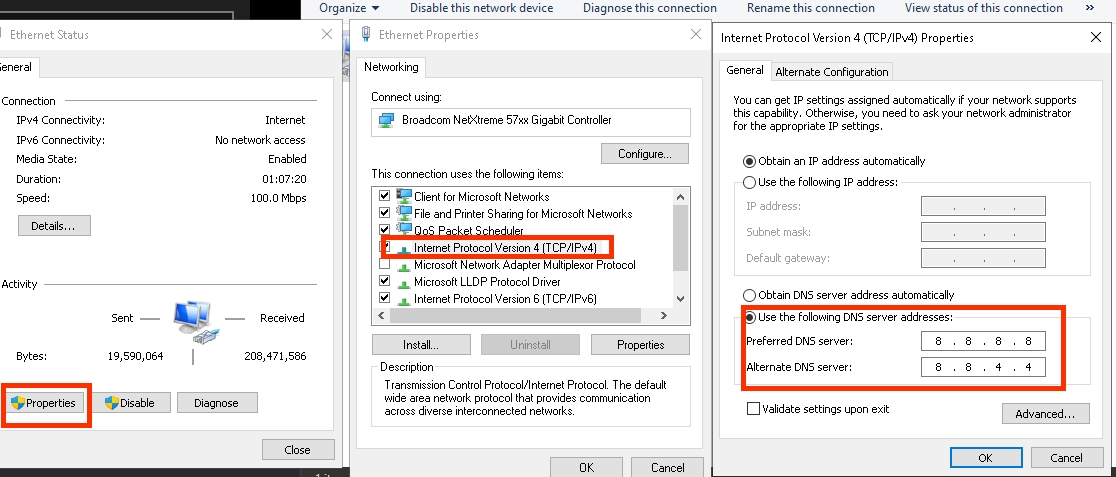This screenshot has height=477, width=1116.
Task: Select Use the following IP address
Action: coord(749,182)
